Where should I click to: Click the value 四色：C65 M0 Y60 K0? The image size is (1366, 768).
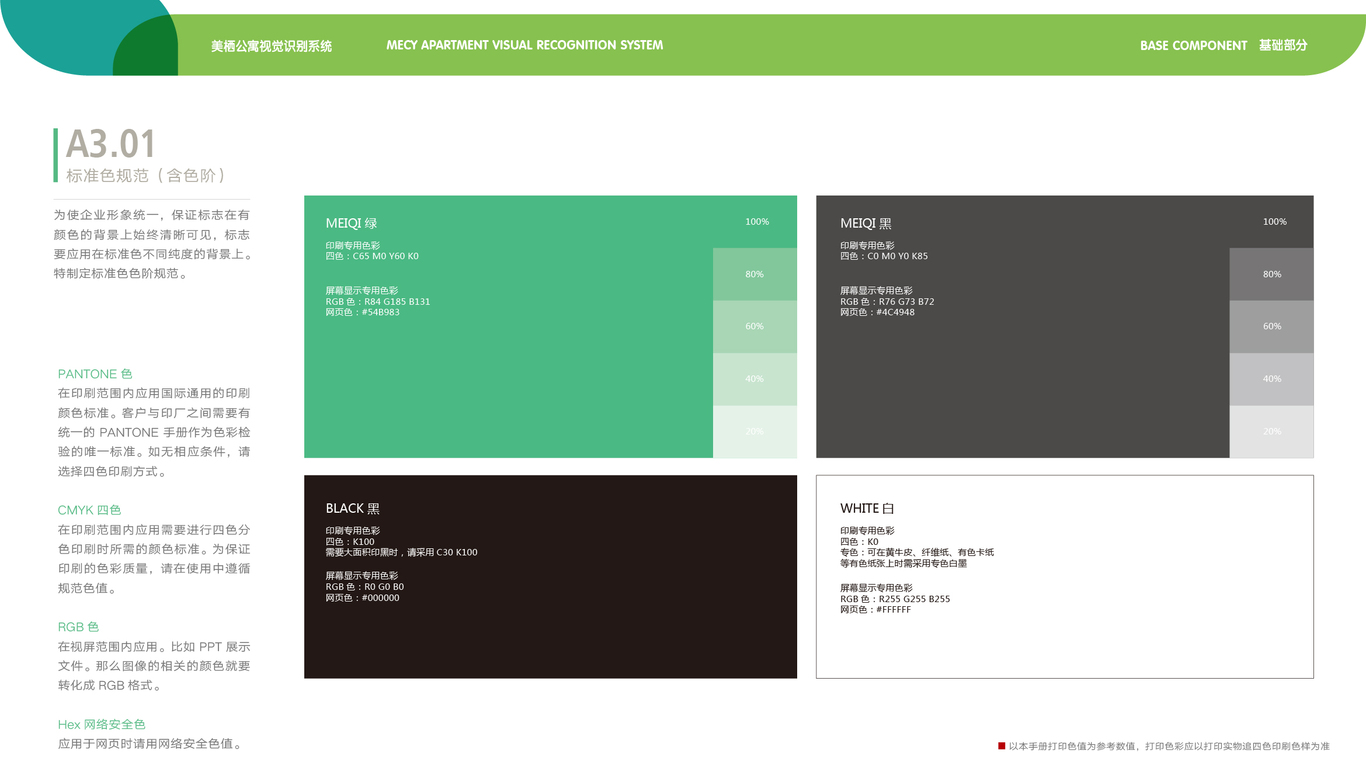[372, 257]
